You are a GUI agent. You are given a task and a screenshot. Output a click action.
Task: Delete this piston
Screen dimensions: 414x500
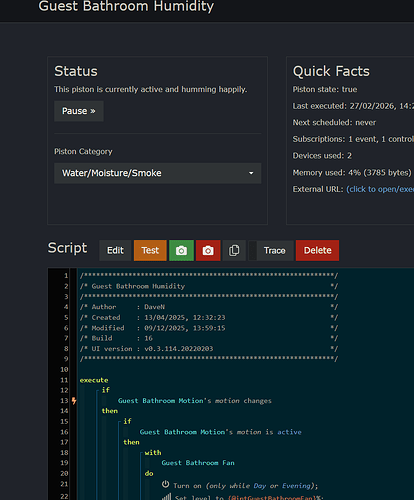(317, 250)
